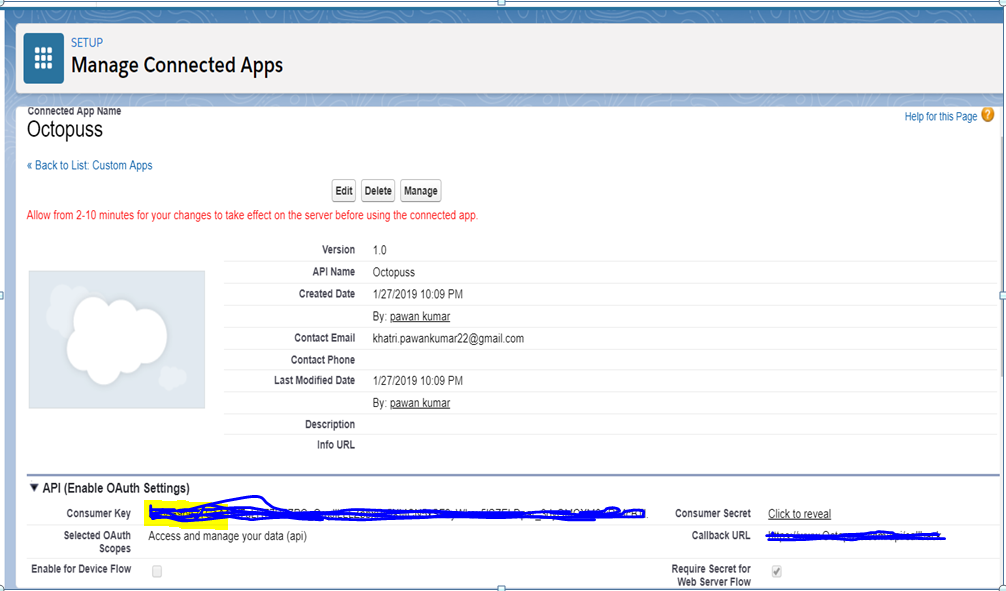Click the Delete button
The width and height of the screenshot is (1006, 591).
click(378, 191)
